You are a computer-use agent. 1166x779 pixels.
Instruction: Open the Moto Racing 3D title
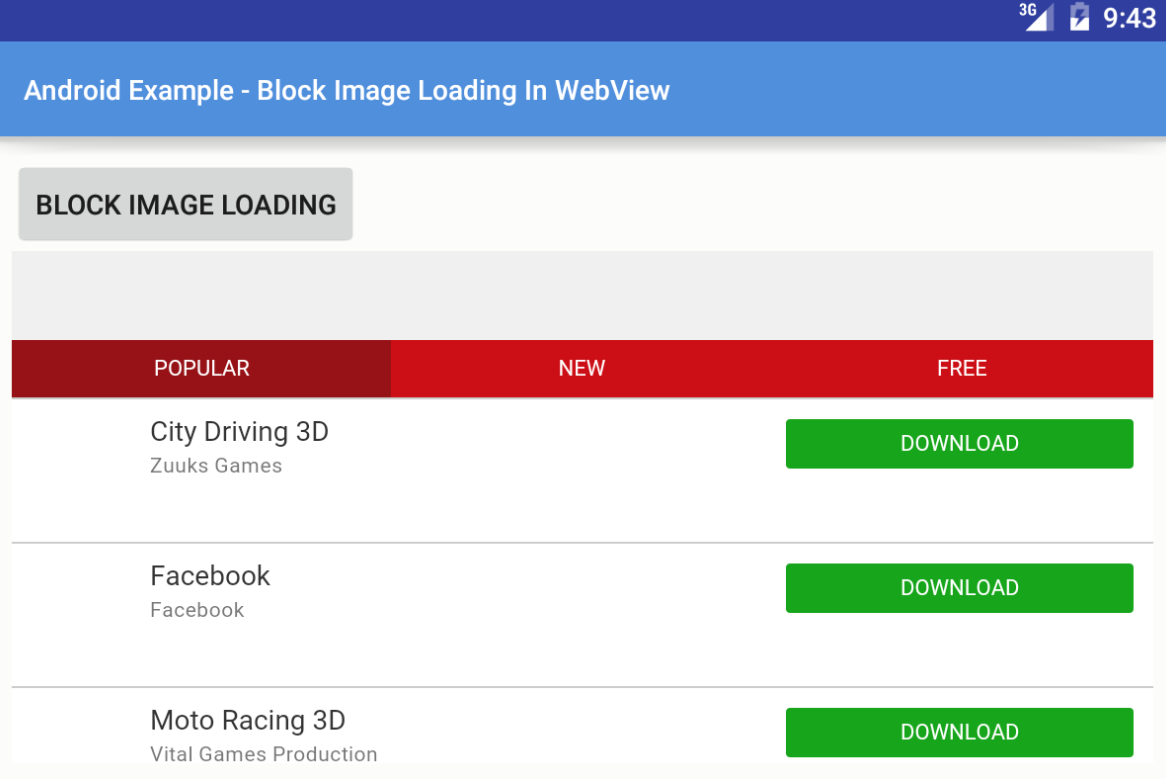248,720
